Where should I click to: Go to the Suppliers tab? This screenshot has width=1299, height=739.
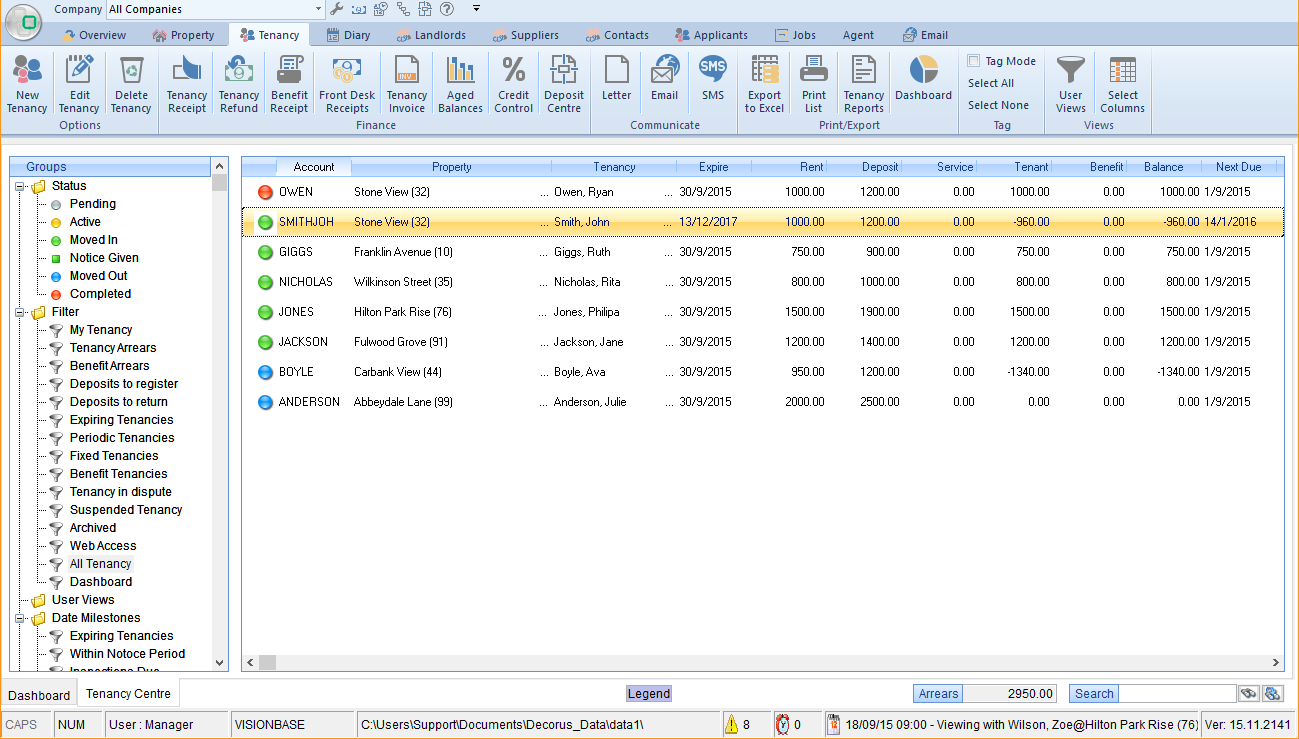pyautogui.click(x=526, y=35)
